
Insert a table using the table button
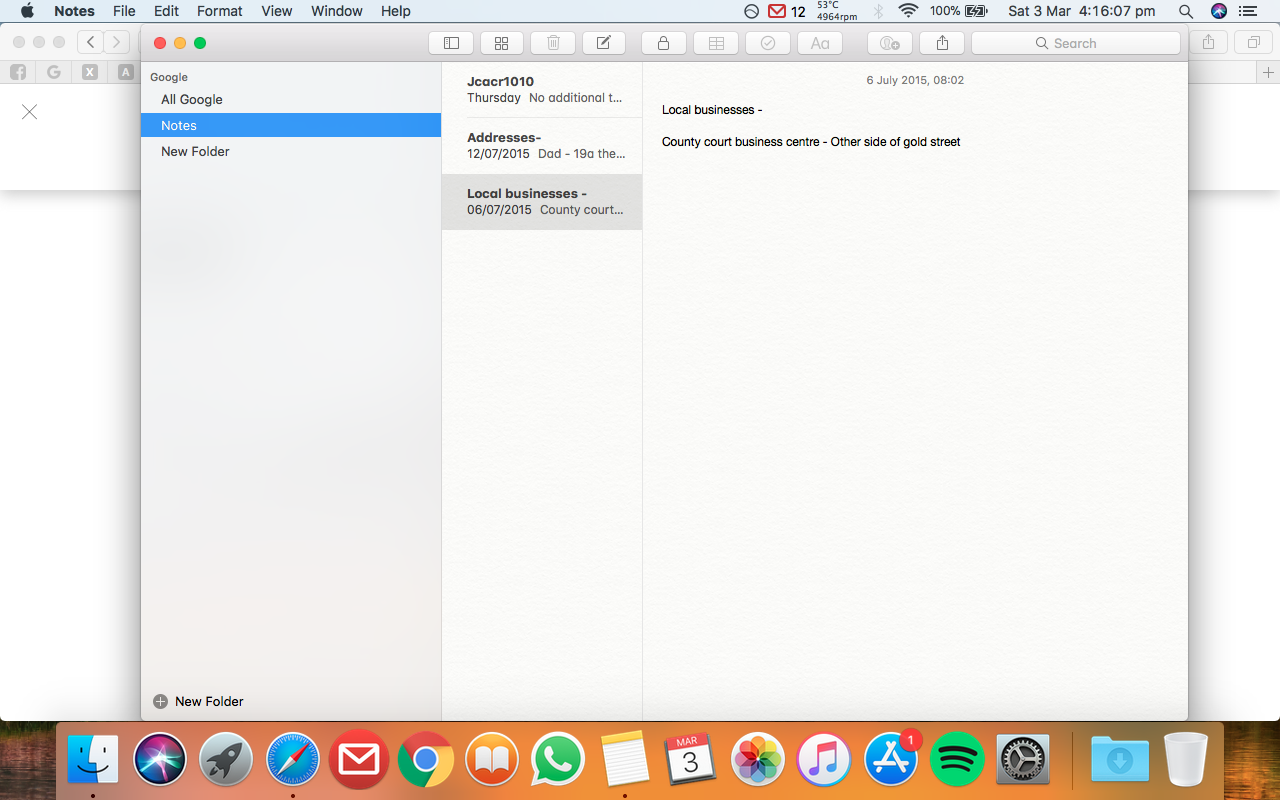(x=716, y=43)
